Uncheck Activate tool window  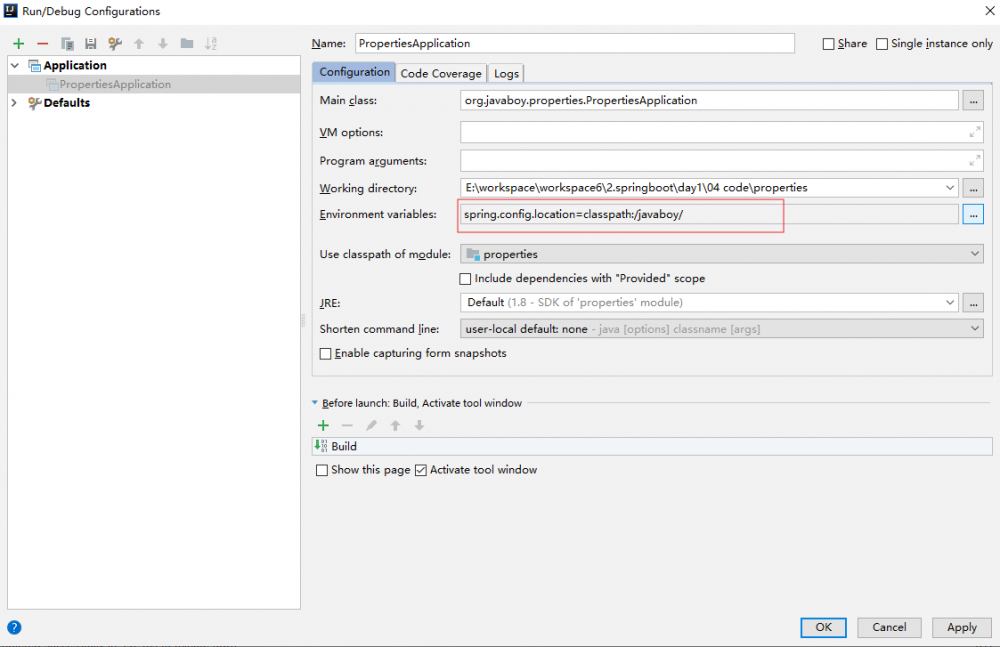(421, 470)
